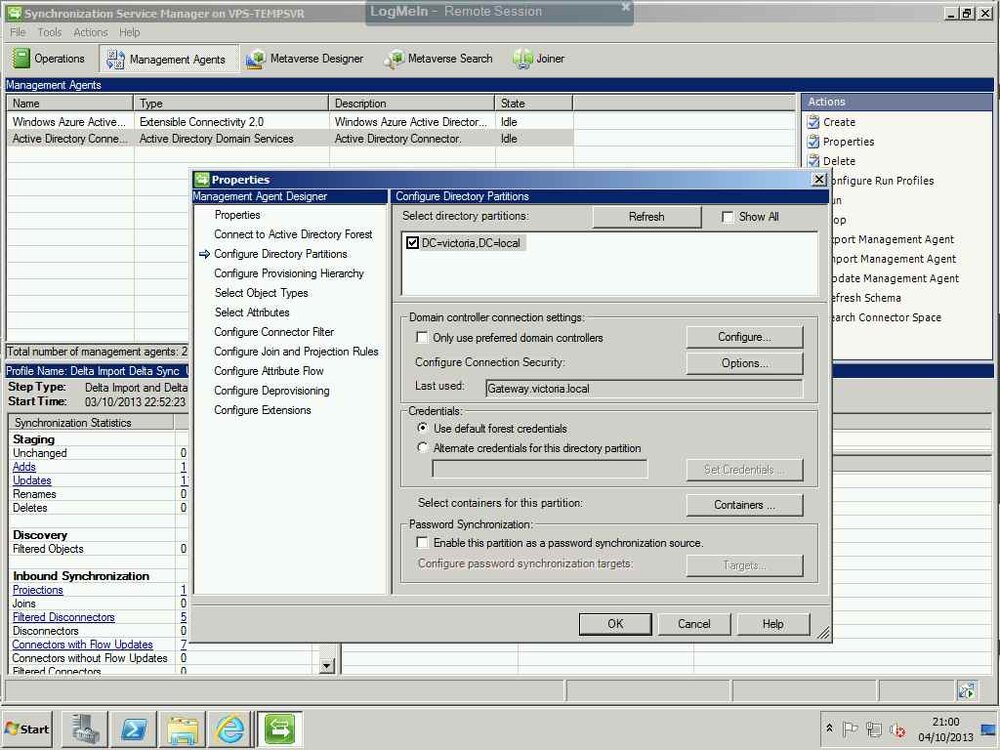The image size is (1000, 750).
Task: Launch Internet Explorer from taskbar
Action: coord(230,729)
